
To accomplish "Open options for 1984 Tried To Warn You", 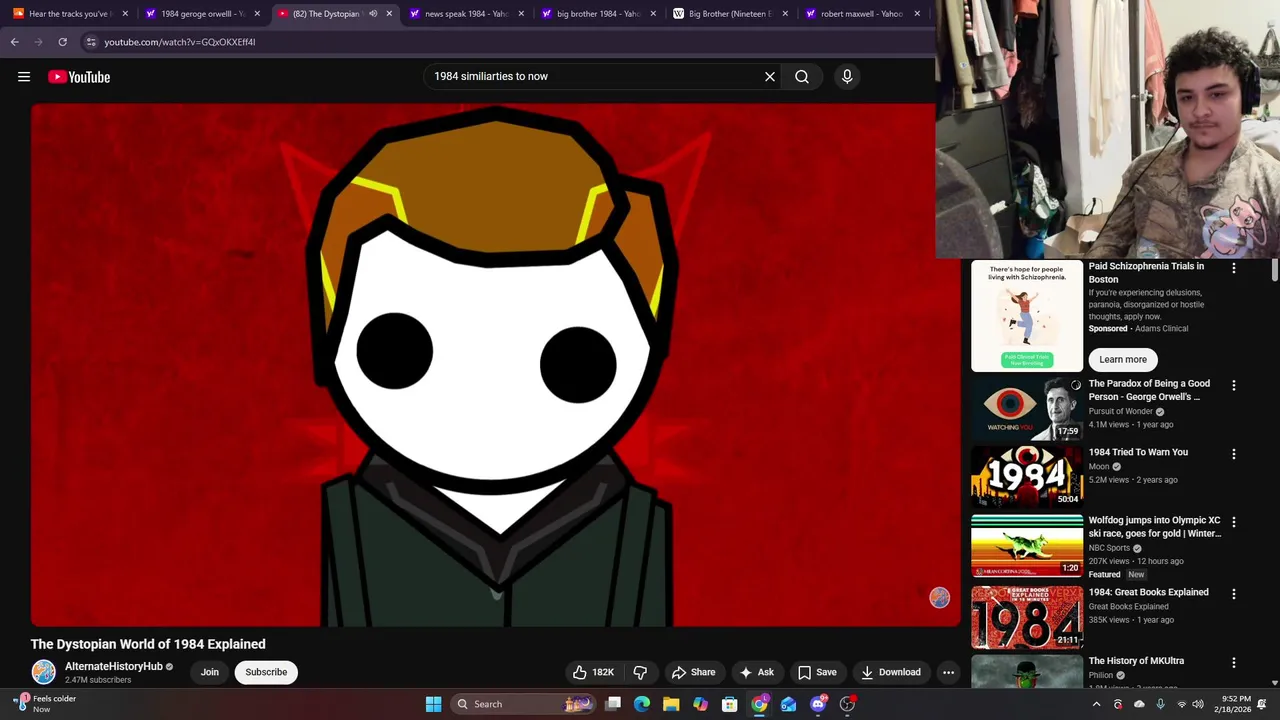I will (1233, 454).
